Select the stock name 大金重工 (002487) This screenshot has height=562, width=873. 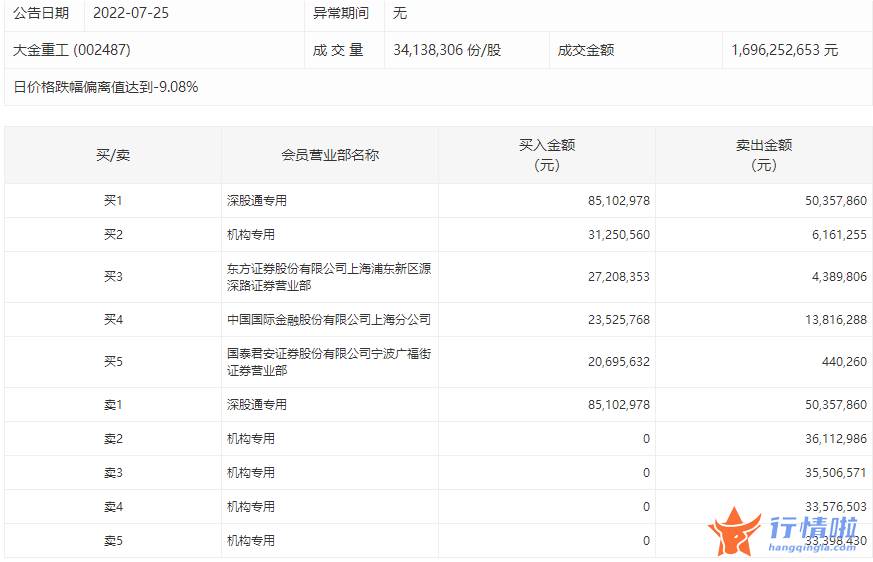pyautogui.click(x=72, y=50)
